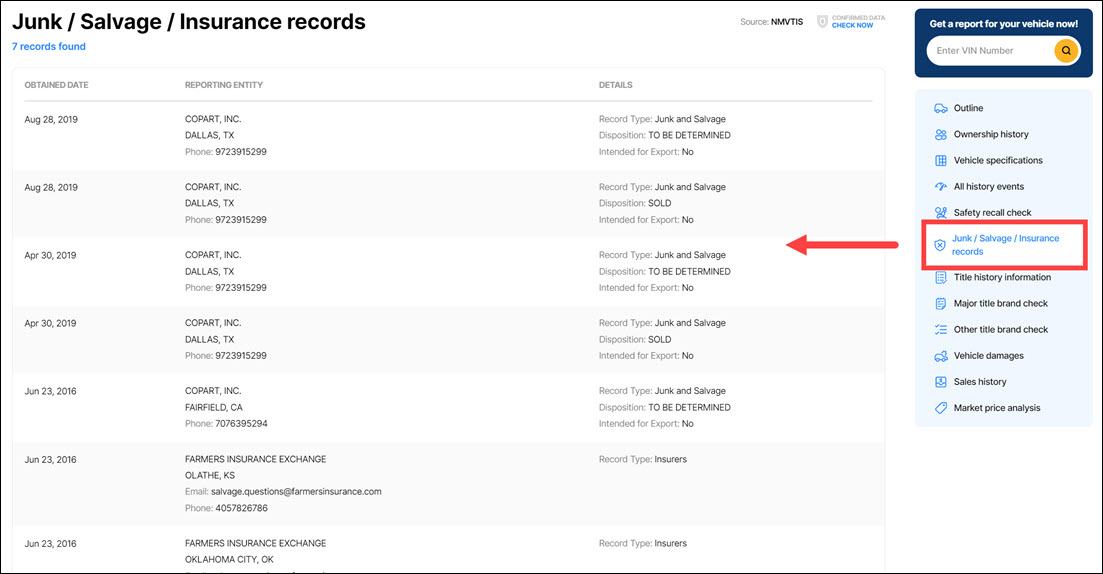Click the document icon beside Title history information

click(940, 277)
